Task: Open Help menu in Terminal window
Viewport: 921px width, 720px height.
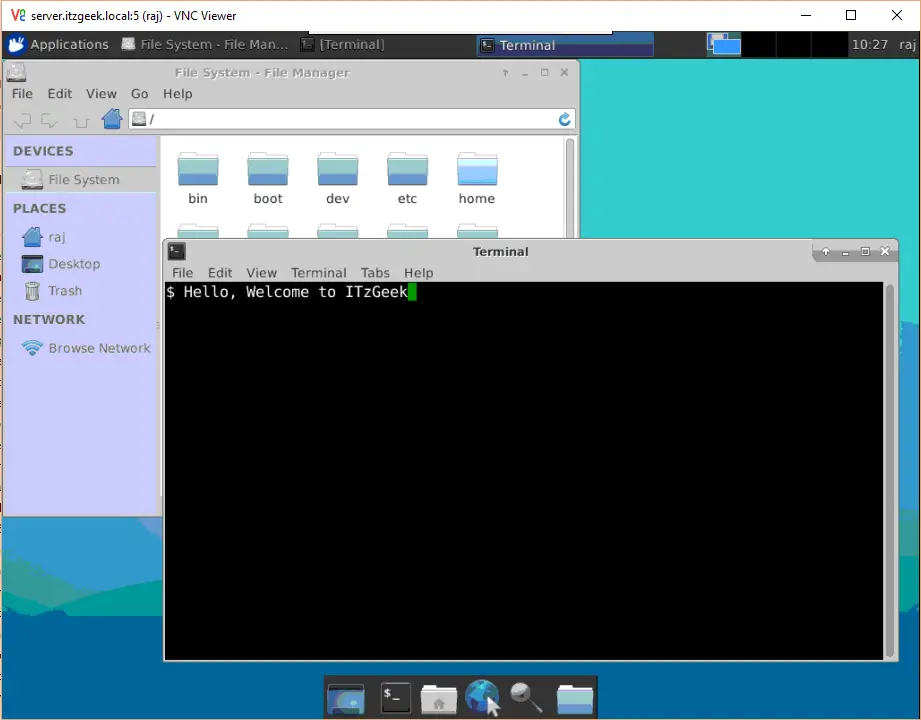Action: pos(418,273)
